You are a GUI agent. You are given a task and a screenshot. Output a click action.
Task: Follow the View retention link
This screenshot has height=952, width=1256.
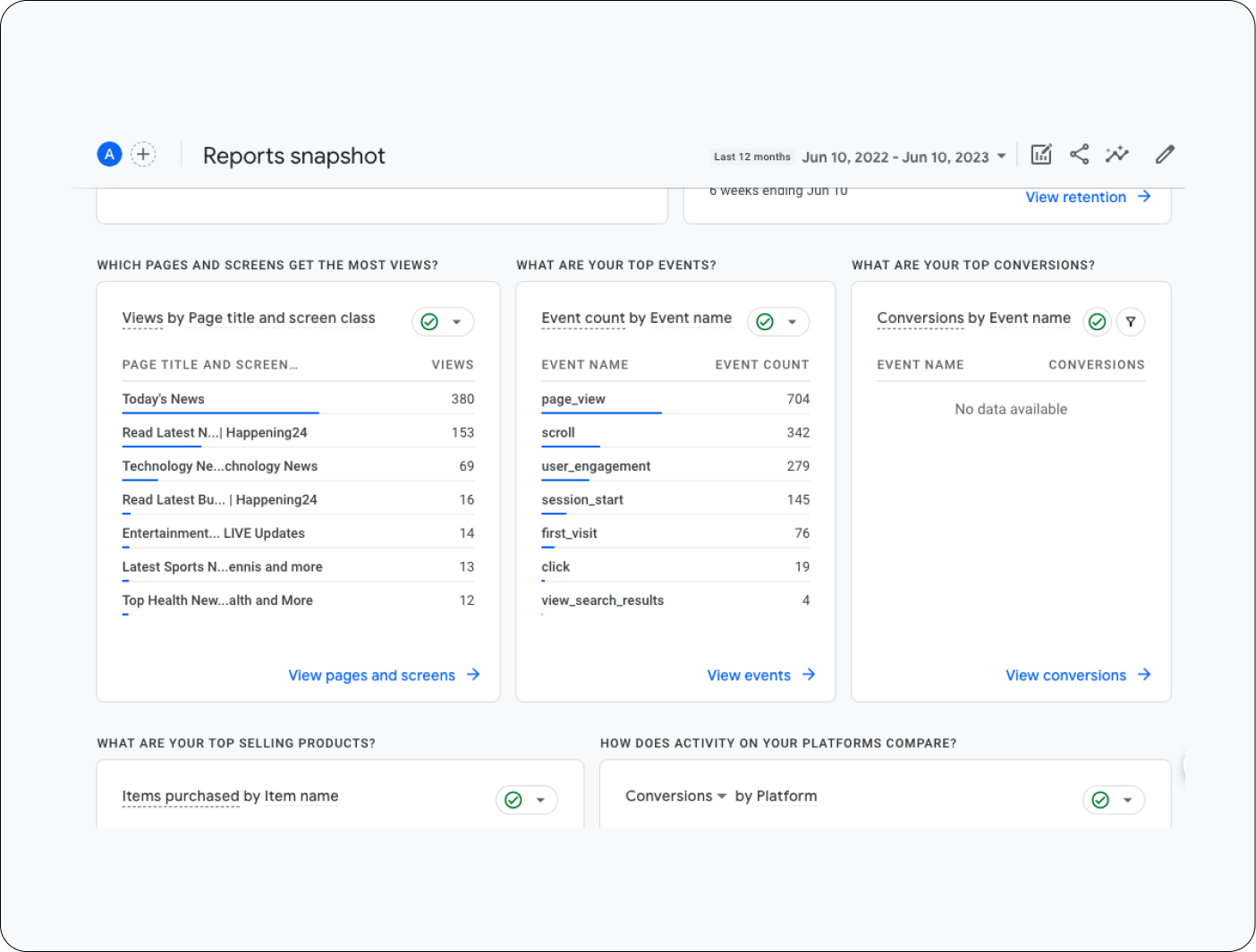click(x=1075, y=197)
